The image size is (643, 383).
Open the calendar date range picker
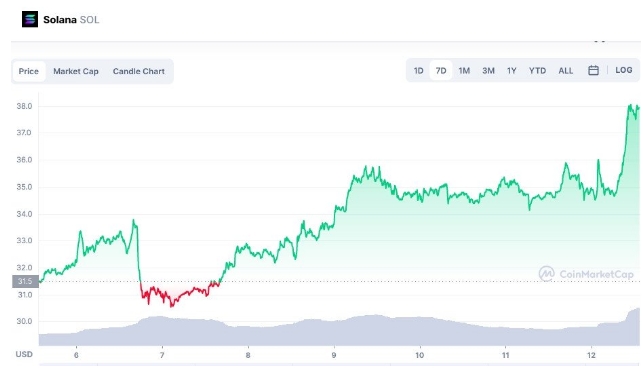[593, 71]
